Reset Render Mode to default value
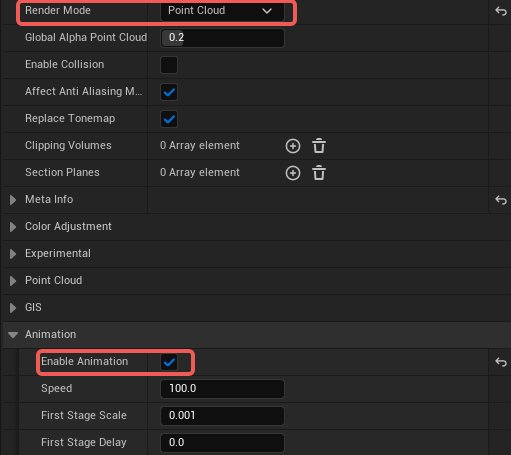Screen dimensions: 511x455 [x=501, y=11]
